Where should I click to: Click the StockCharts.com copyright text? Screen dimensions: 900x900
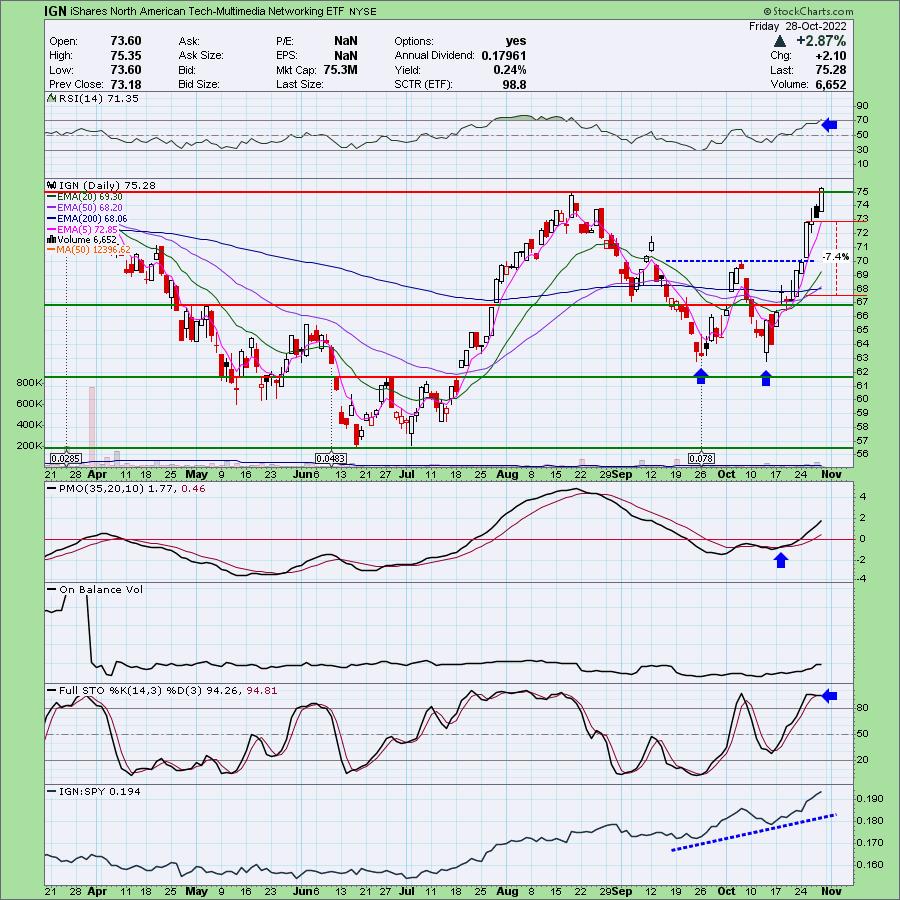(x=808, y=11)
